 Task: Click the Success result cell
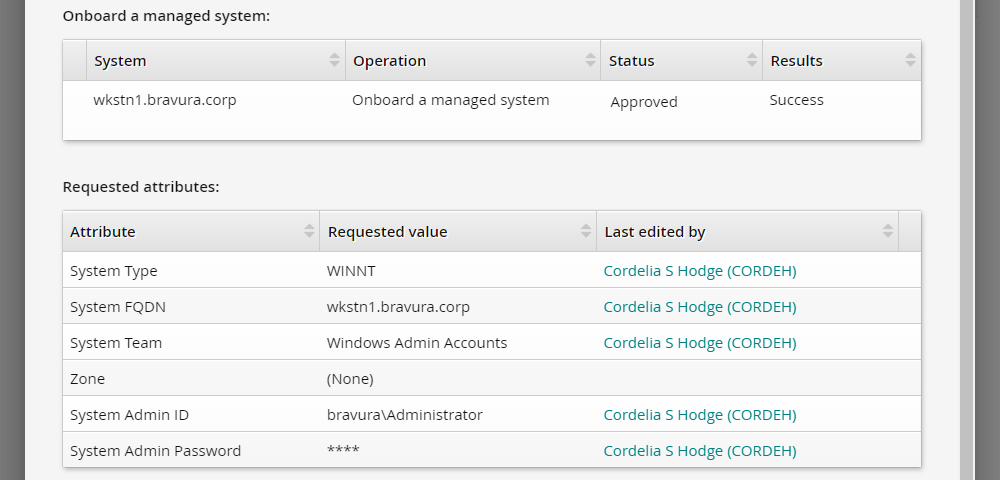click(x=797, y=100)
